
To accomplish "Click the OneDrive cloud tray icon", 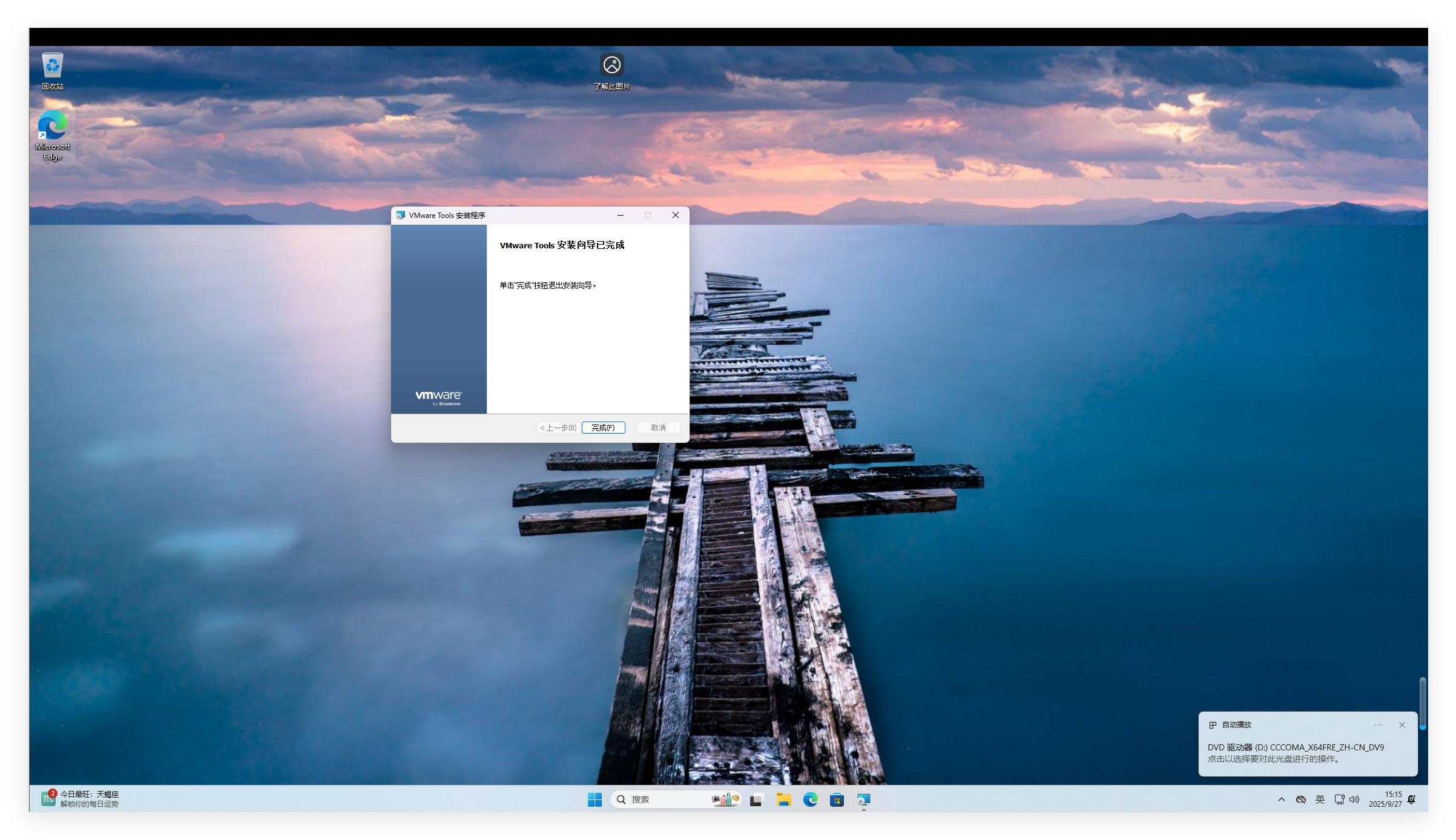I will click(1300, 799).
